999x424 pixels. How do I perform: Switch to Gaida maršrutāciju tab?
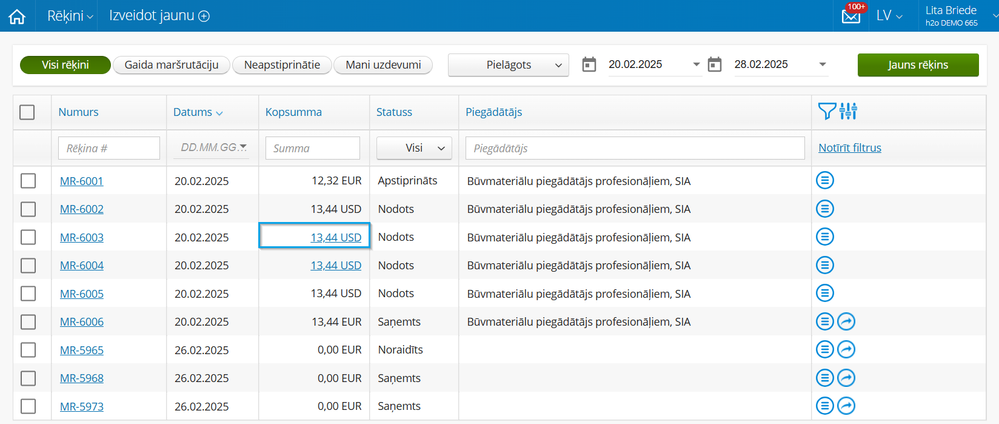point(172,65)
